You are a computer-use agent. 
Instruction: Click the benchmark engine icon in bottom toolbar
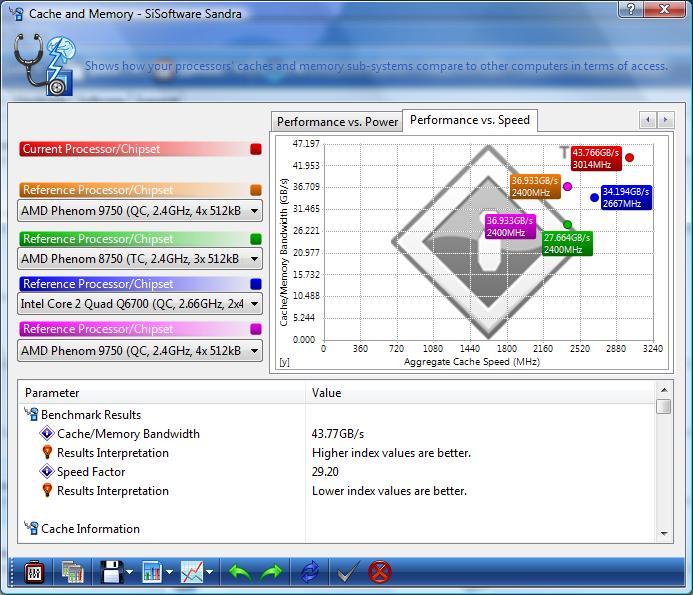[34, 572]
